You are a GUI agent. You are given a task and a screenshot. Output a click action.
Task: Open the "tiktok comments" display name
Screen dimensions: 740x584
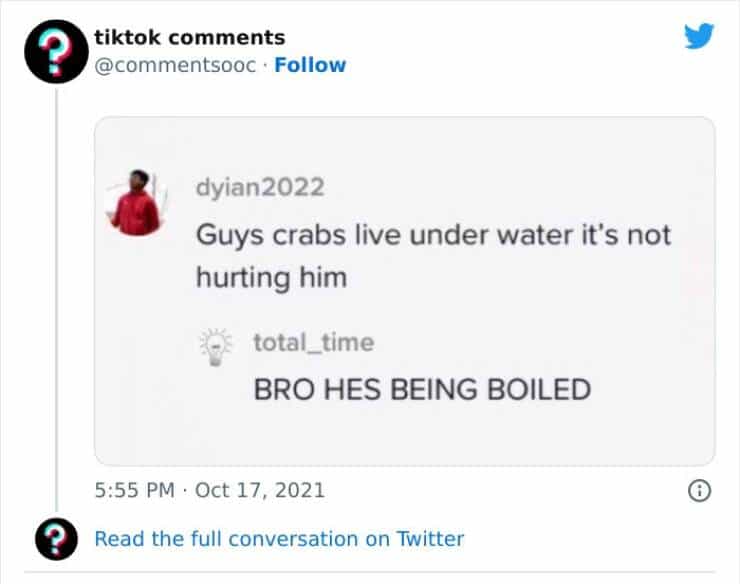[x=189, y=37]
